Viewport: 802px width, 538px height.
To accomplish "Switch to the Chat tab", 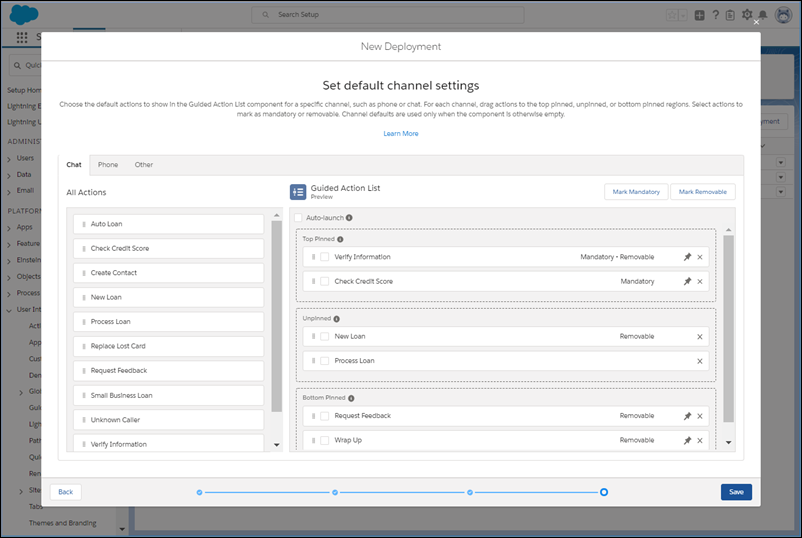I will (x=74, y=165).
